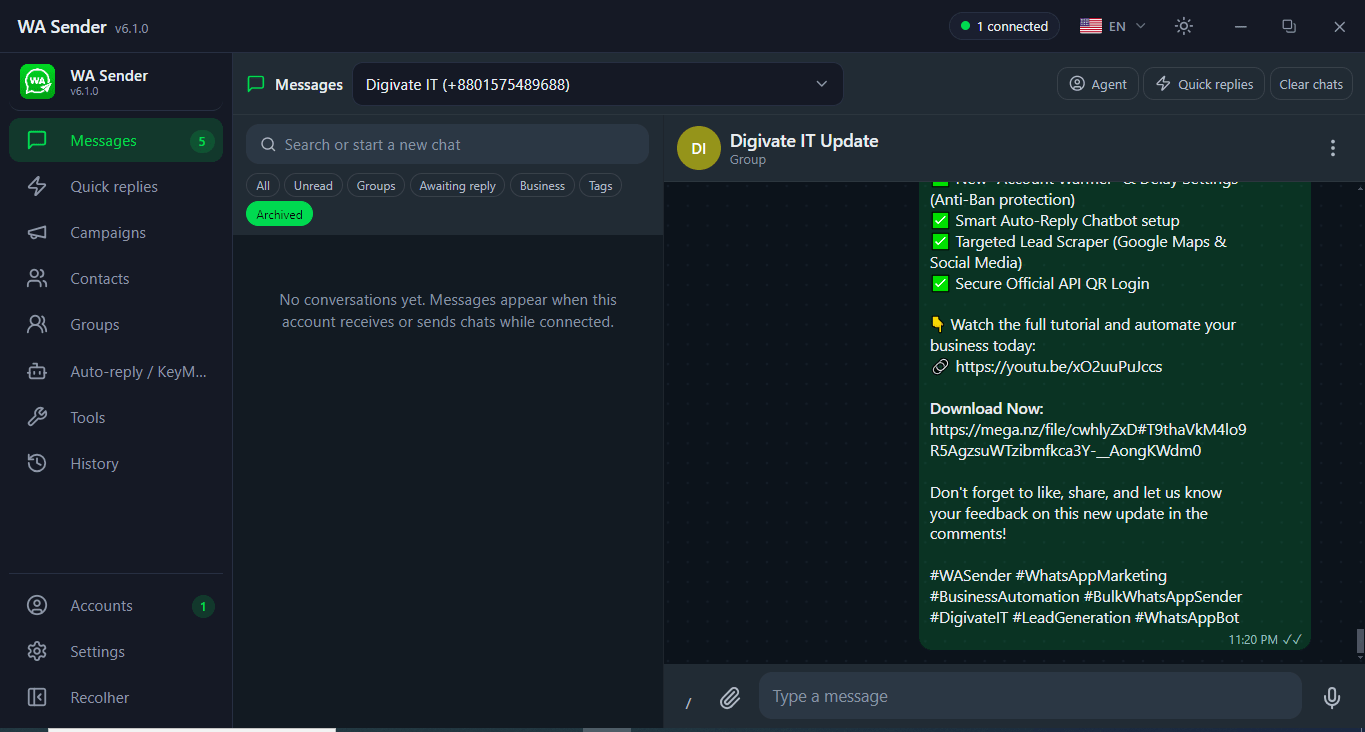Click the microphone voice message icon
This screenshot has width=1365, height=732.
pyautogui.click(x=1332, y=697)
